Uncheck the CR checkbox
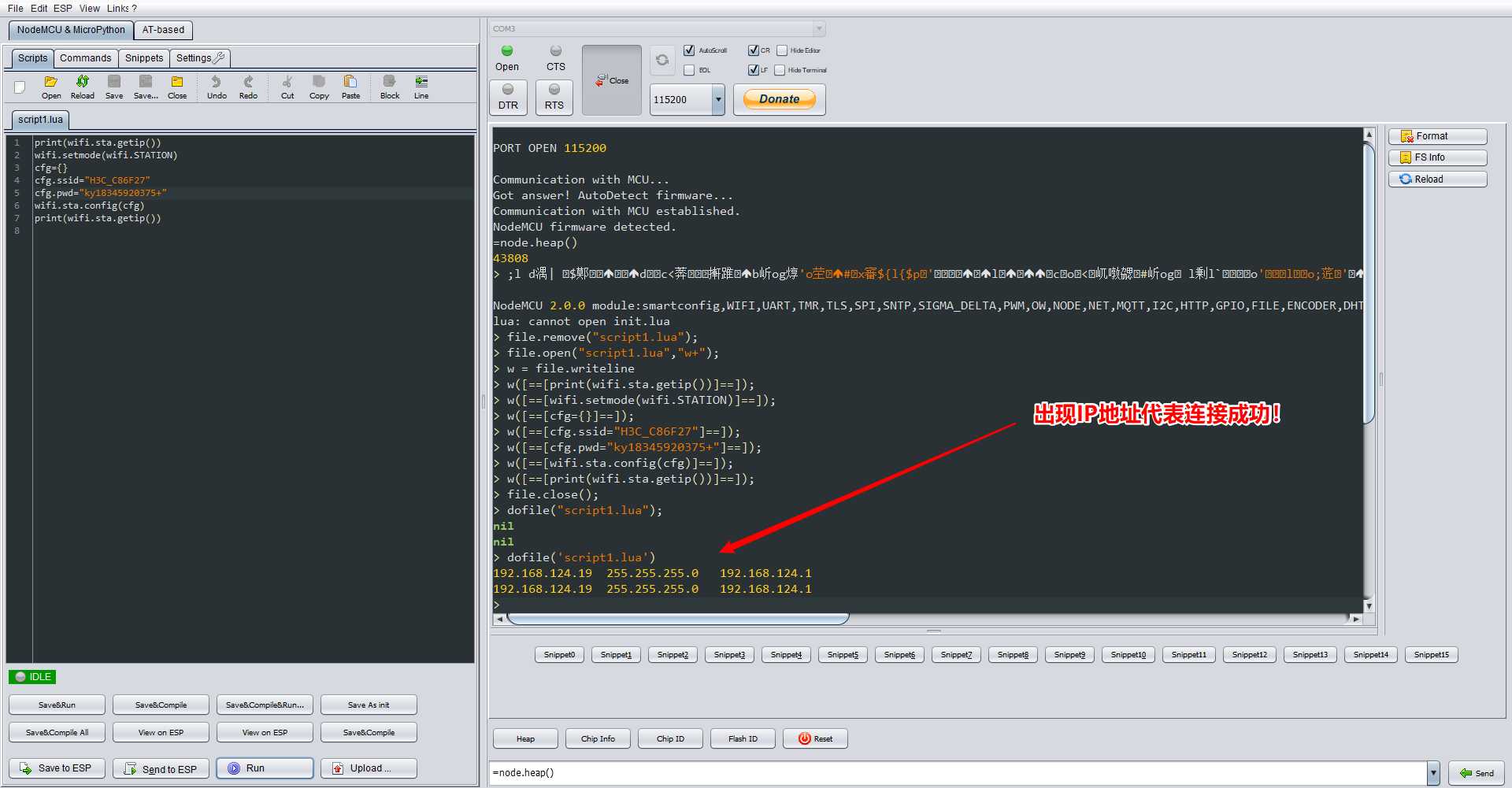The image size is (1512, 788). (x=754, y=50)
